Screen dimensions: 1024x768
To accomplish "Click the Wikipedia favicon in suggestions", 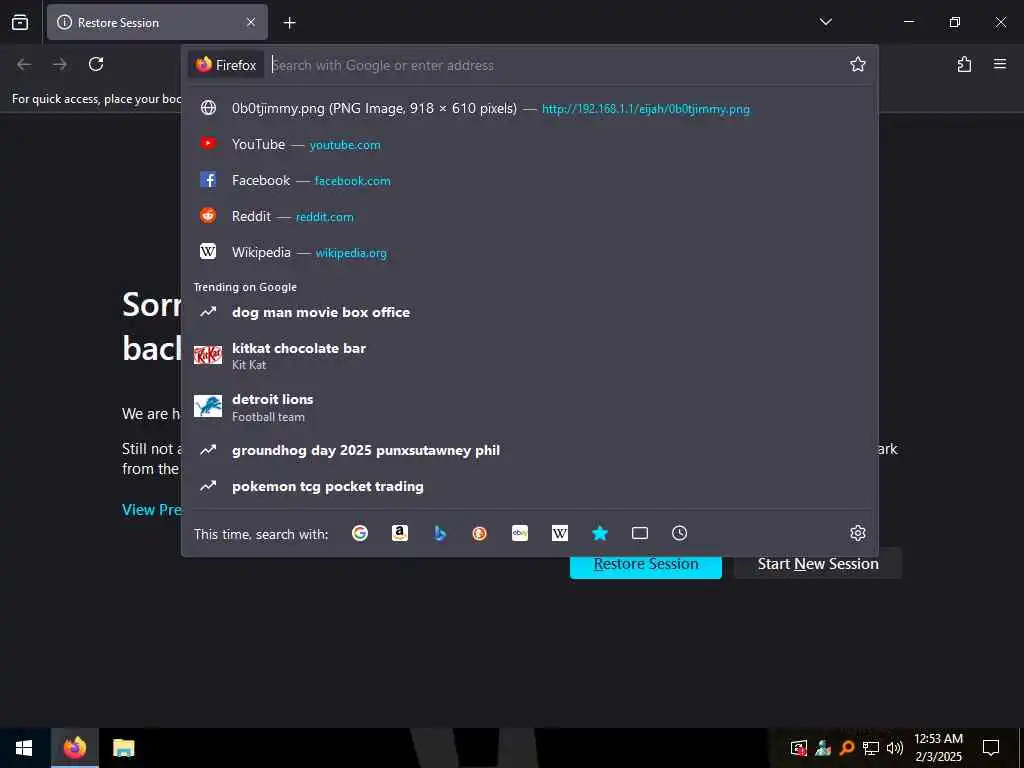I will coord(208,251).
